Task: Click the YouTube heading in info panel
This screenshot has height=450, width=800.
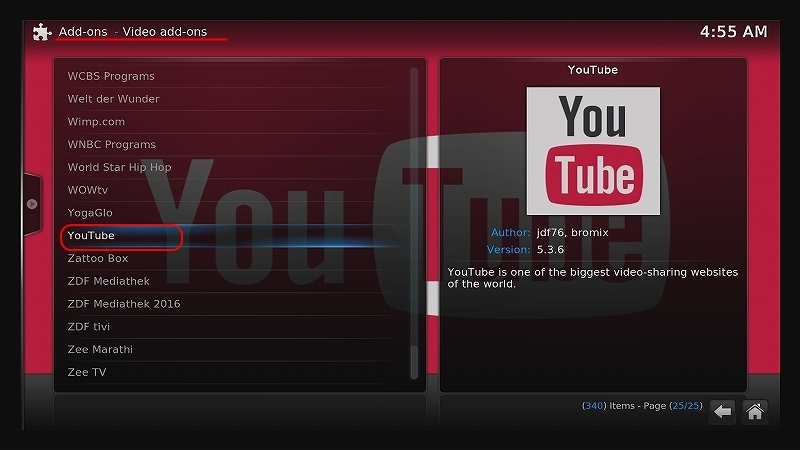Action: (x=593, y=70)
